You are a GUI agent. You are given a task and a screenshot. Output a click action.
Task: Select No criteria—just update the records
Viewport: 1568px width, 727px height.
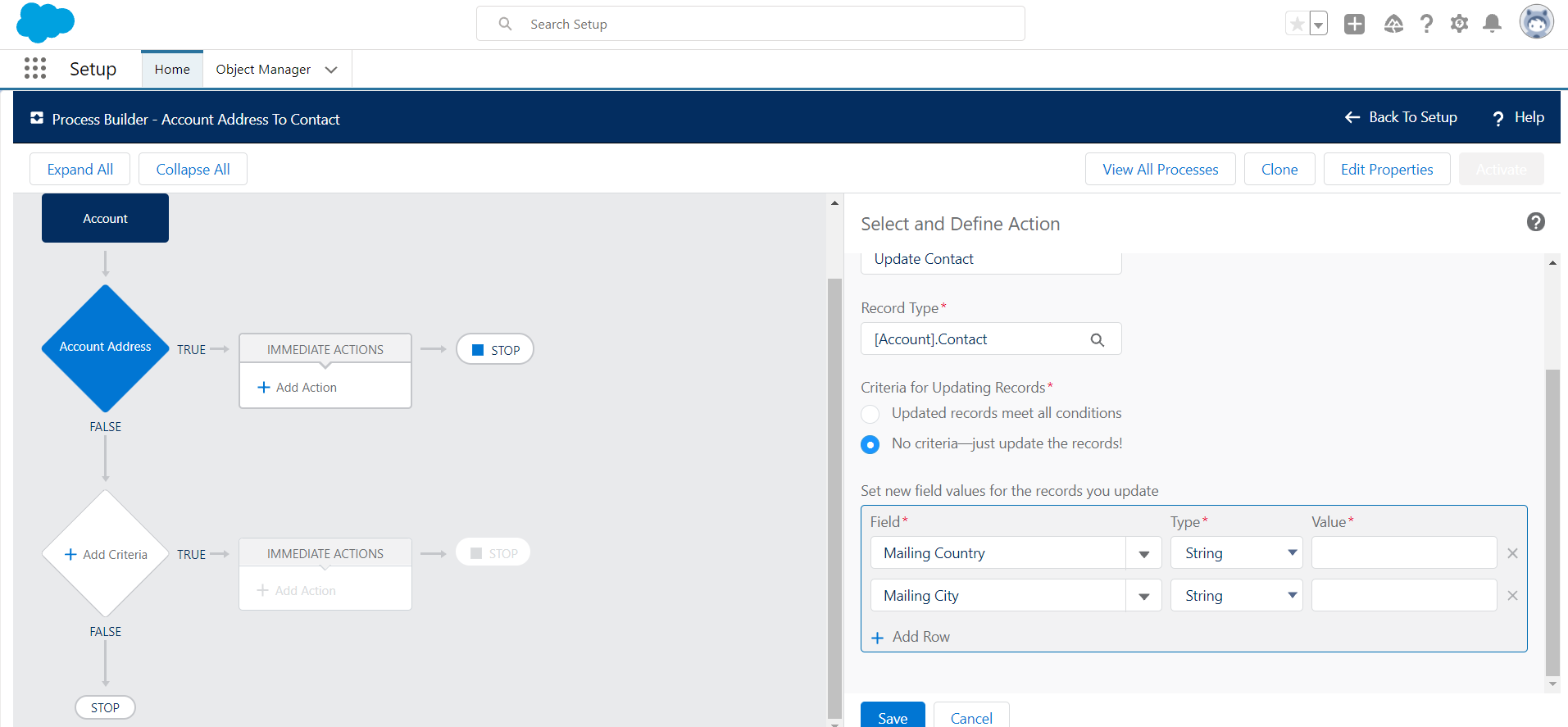click(x=870, y=444)
